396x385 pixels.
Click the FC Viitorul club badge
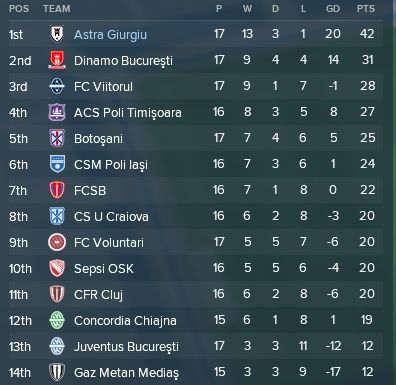point(57,86)
